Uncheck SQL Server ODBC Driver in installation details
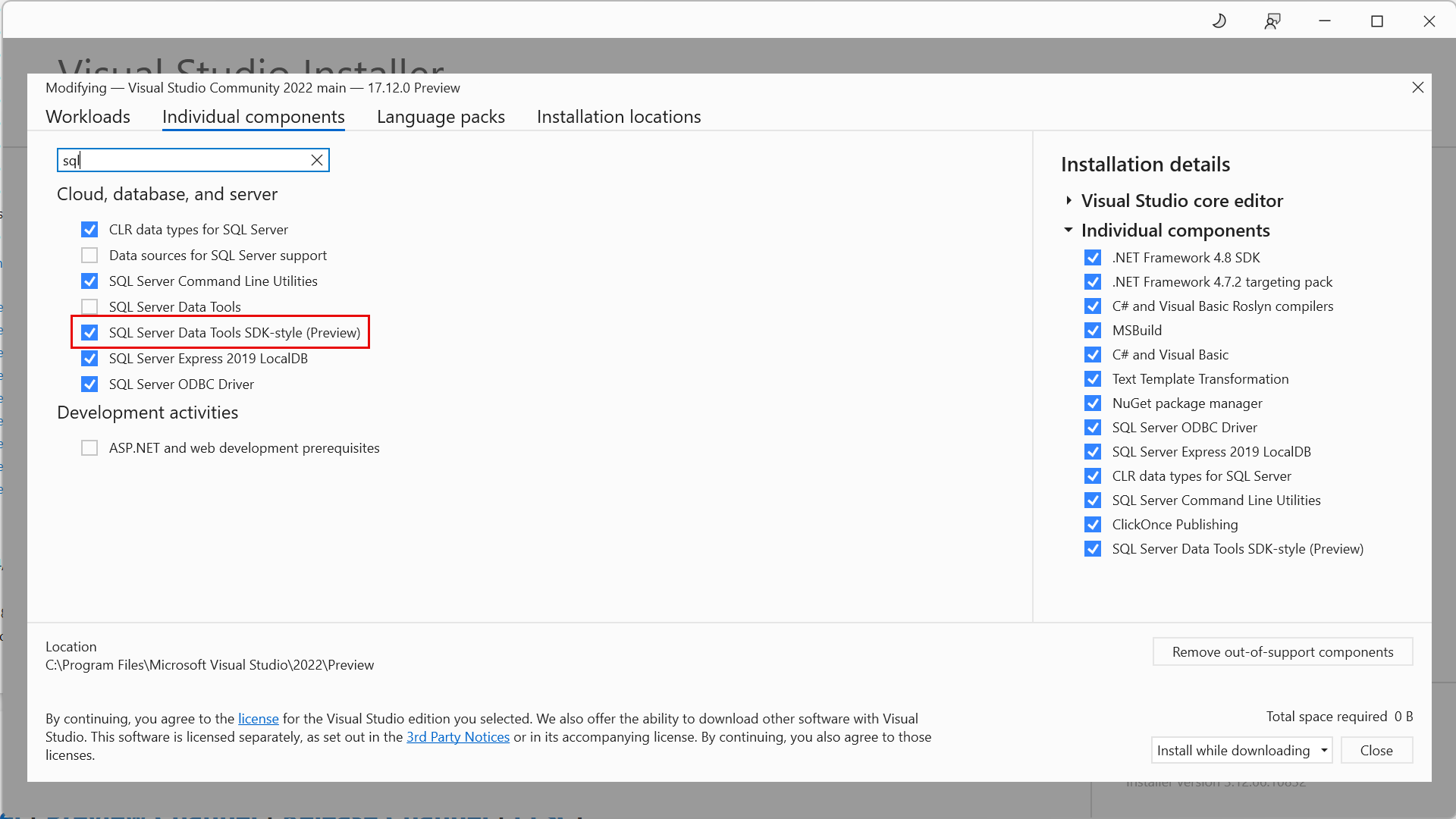This screenshot has width=1456, height=819. coord(1093,428)
